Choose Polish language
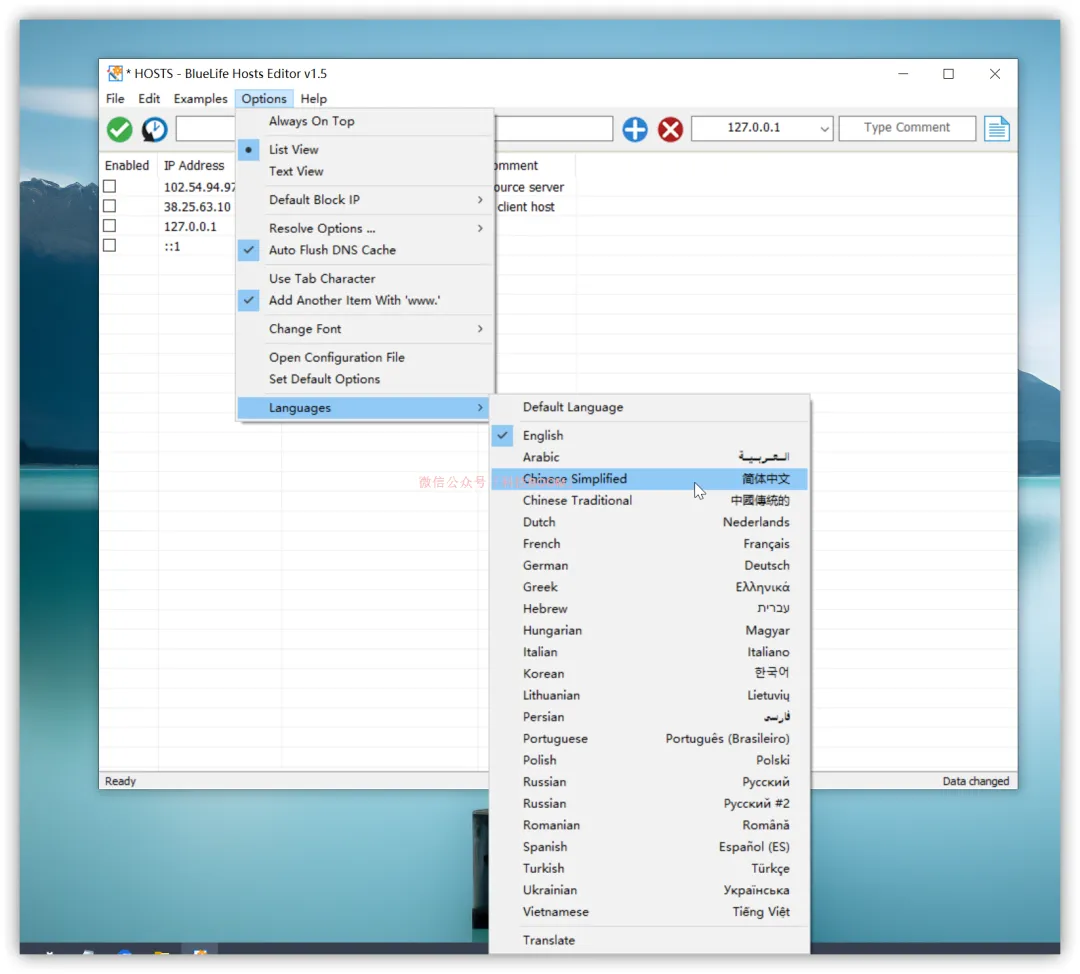Image resolution: width=1080 pixels, height=974 pixels. point(650,760)
